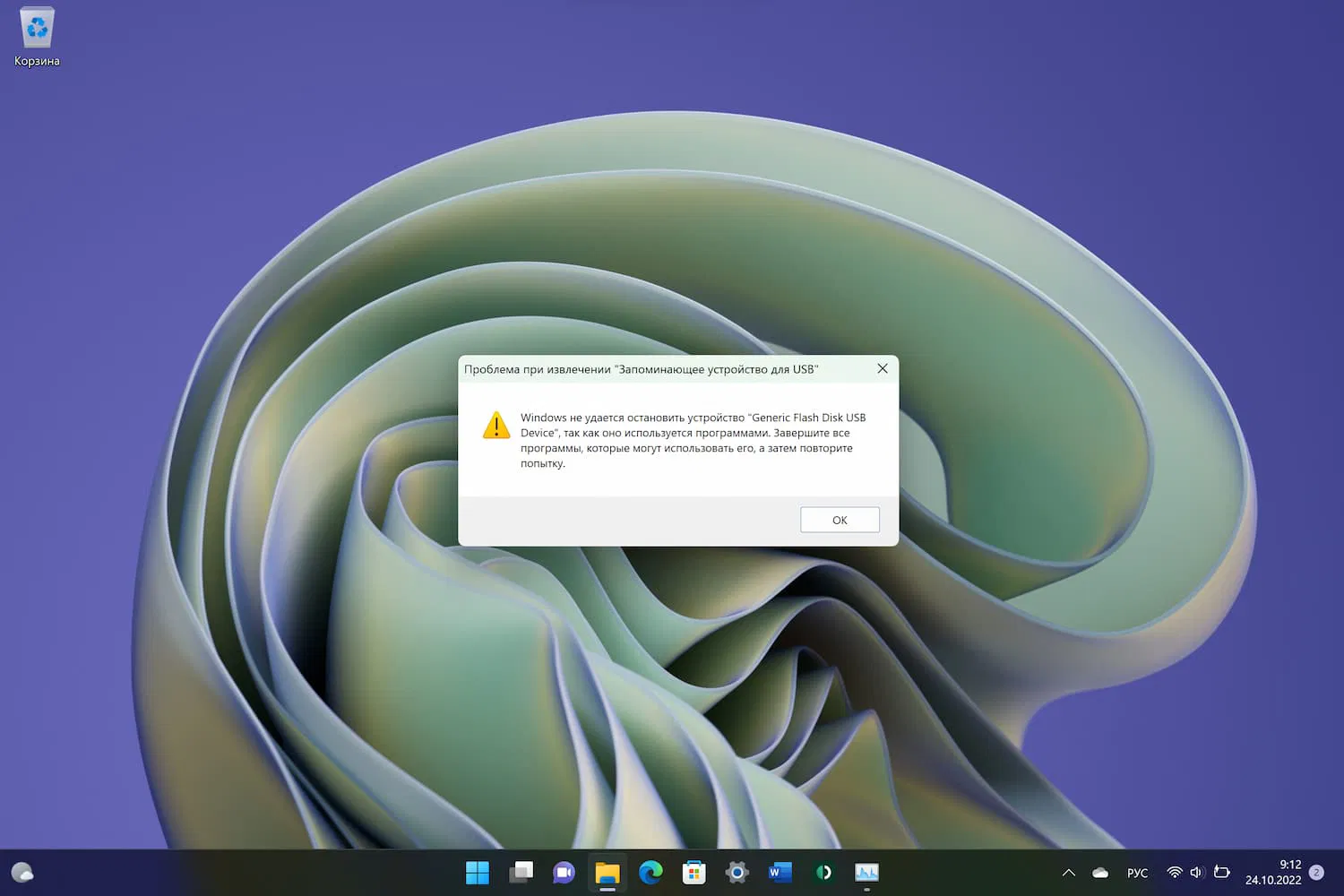
Task: Open the clock showing 9:12 24.10.2022
Action: click(1273, 872)
